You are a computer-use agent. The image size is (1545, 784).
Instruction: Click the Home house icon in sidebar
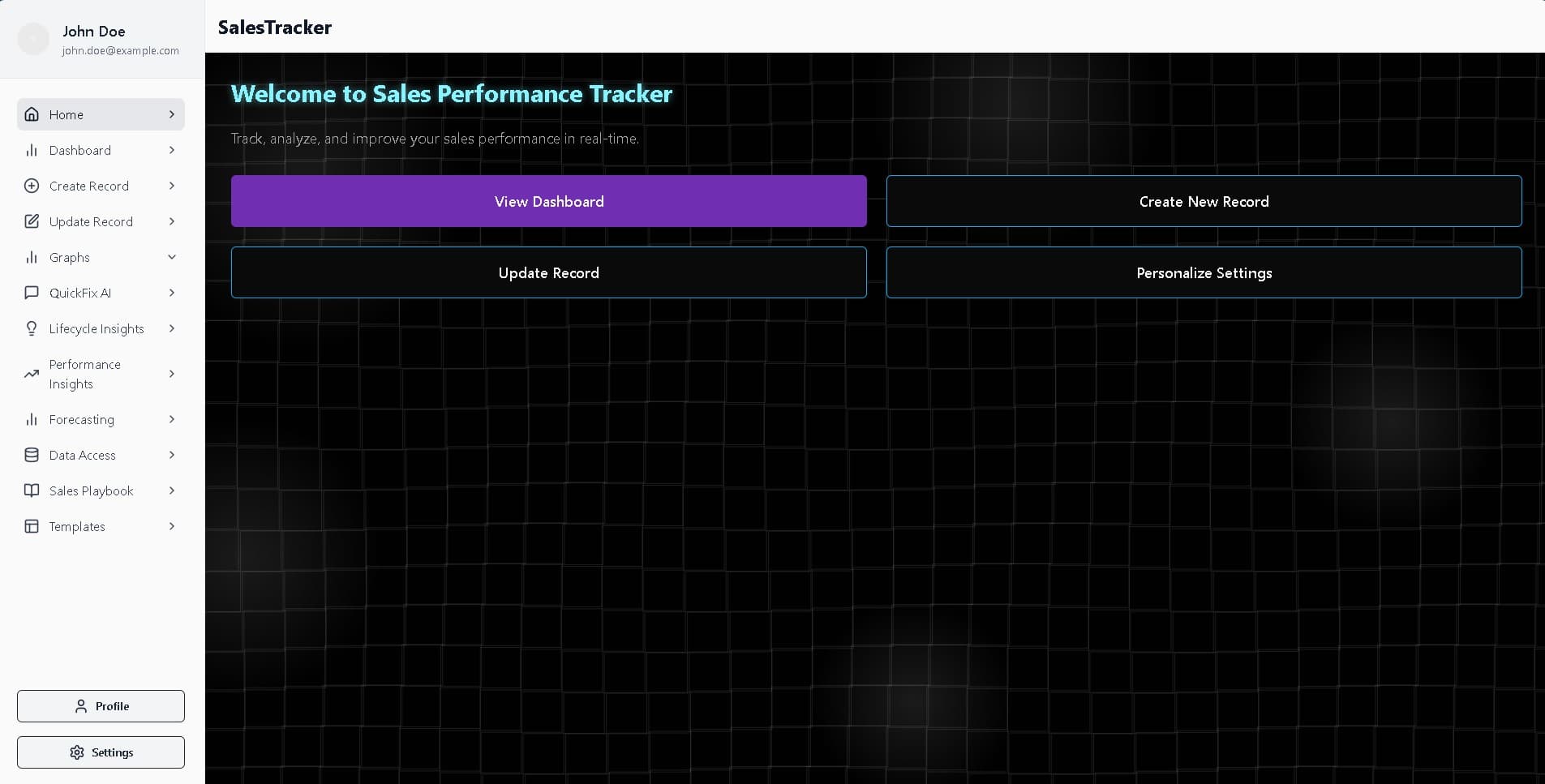[32, 114]
